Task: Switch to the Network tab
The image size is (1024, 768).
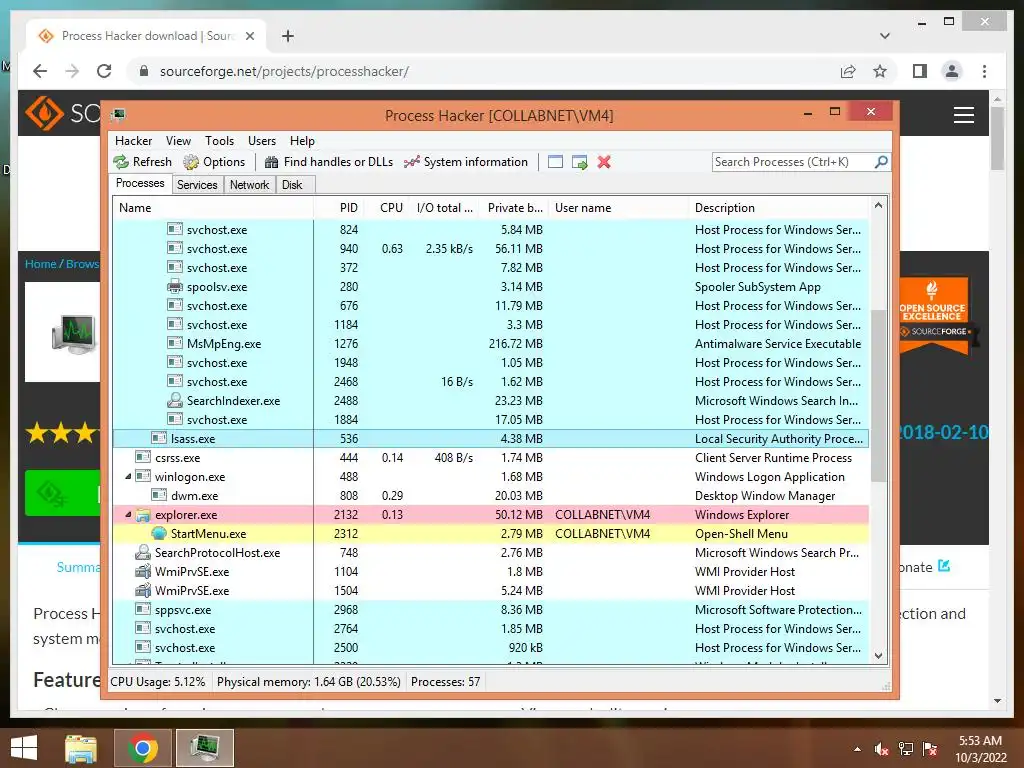Action: click(249, 185)
